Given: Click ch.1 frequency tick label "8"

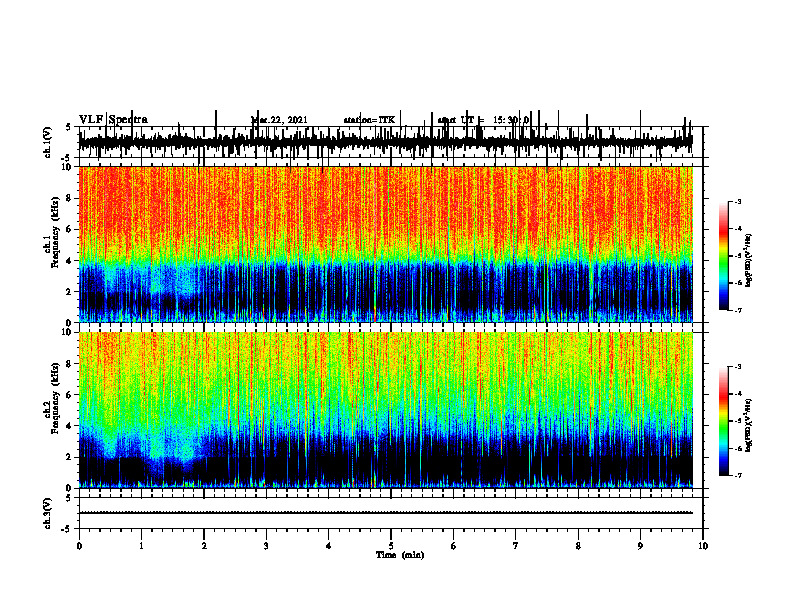Looking at the screenshot, I should click(x=70, y=198).
